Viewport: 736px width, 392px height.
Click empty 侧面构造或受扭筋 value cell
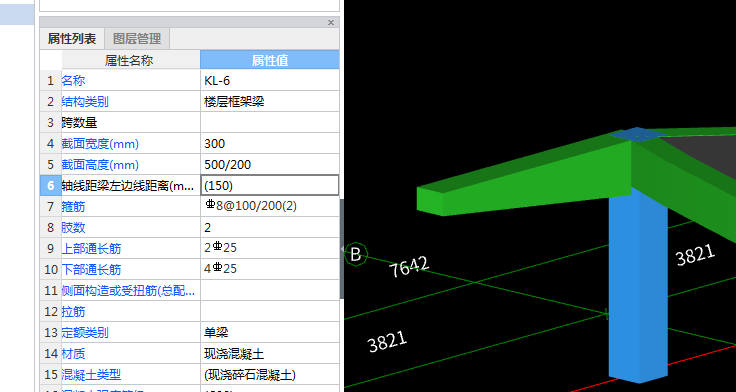pos(269,291)
